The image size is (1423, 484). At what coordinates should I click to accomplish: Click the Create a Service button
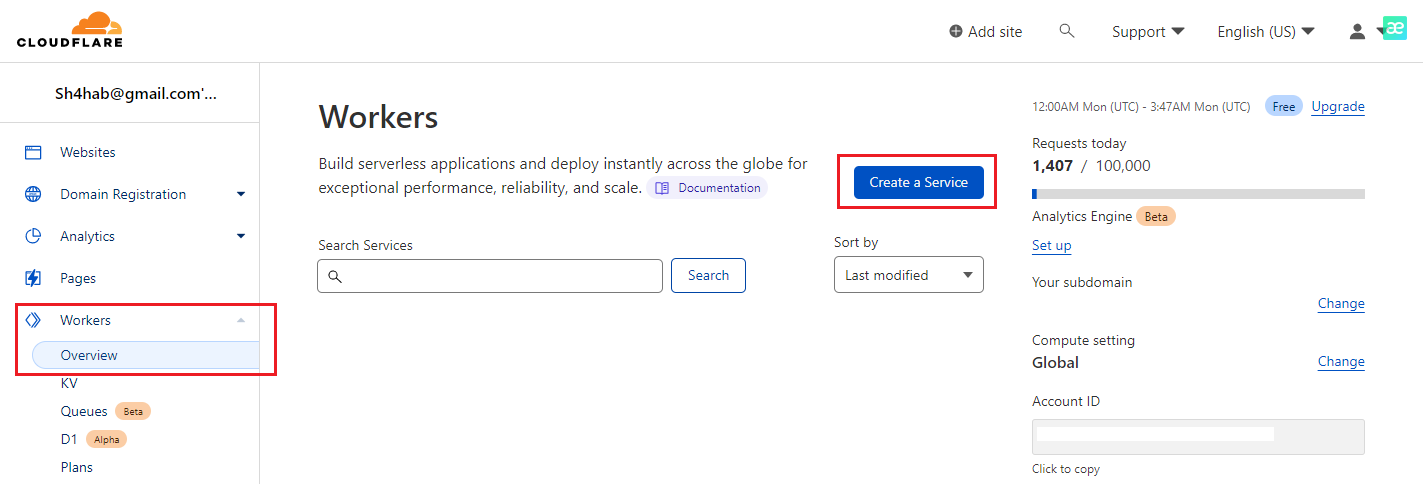pyautogui.click(x=918, y=182)
